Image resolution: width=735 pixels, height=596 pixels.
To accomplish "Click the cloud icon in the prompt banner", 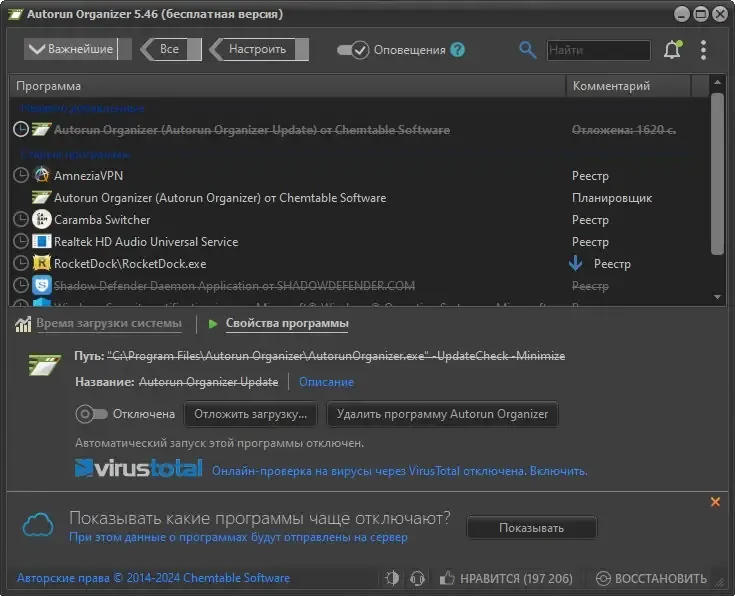I will click(38, 525).
